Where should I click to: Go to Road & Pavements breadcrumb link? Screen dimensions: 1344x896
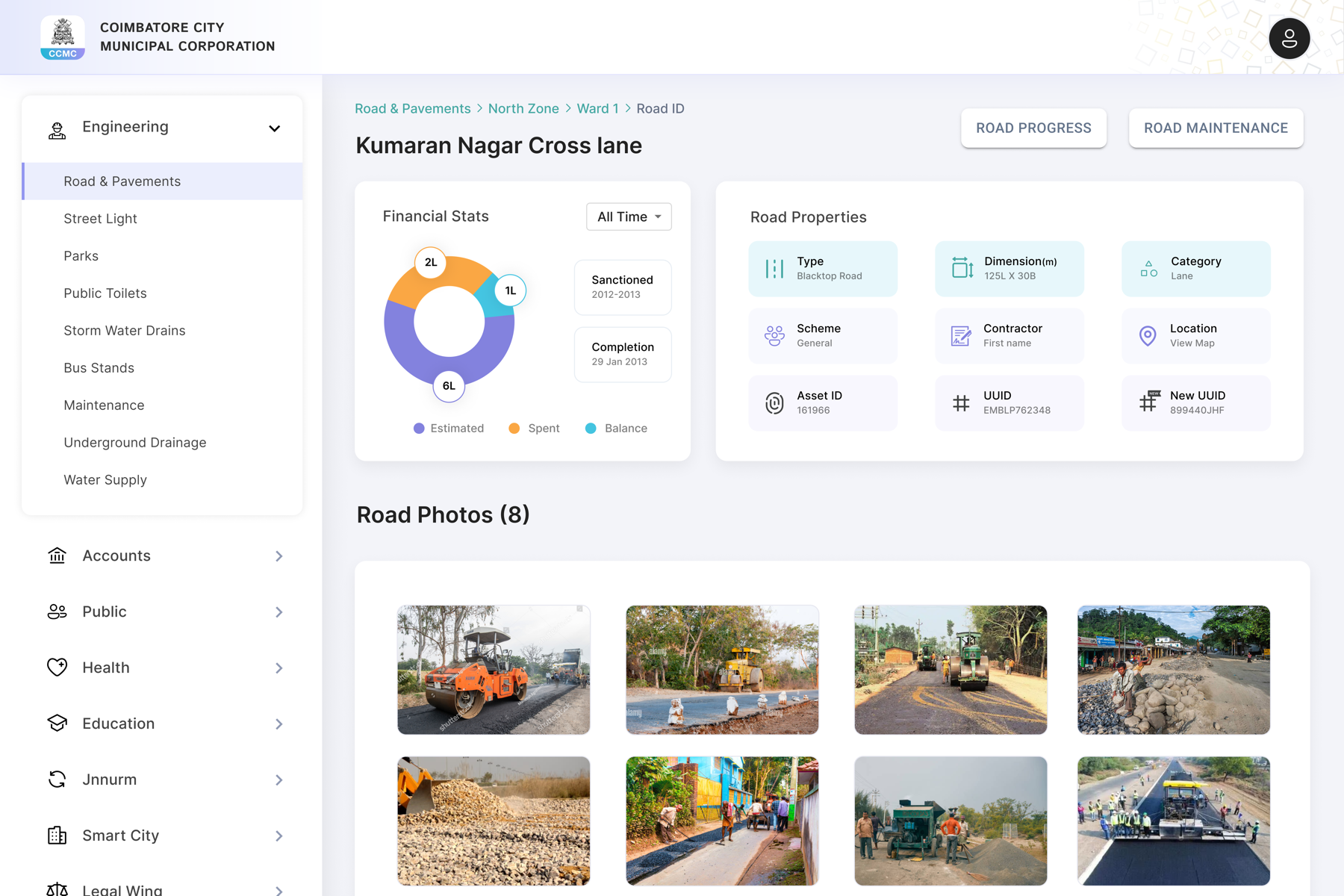(413, 108)
